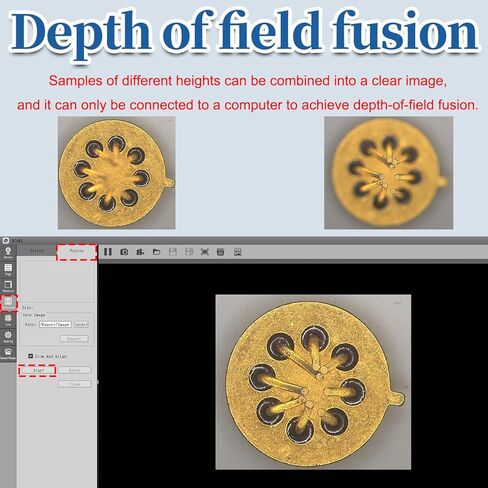Select the highlighted fusion sidebar icon
488x488 pixels.
8,303
